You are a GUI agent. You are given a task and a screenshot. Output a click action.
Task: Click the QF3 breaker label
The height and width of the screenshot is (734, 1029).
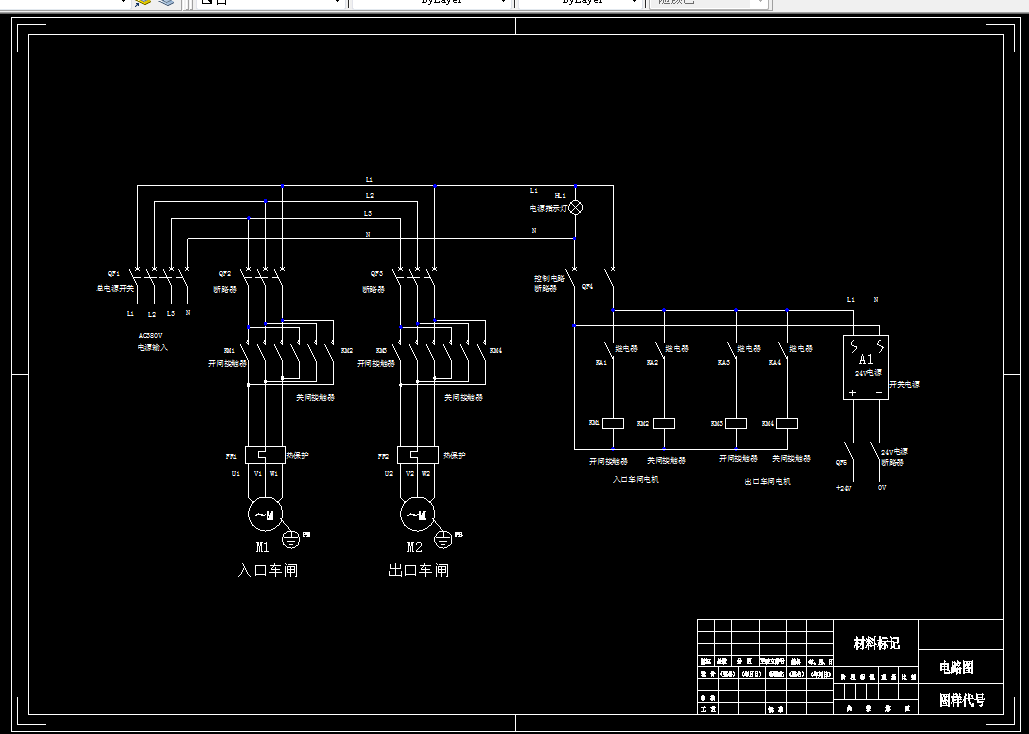[377, 274]
